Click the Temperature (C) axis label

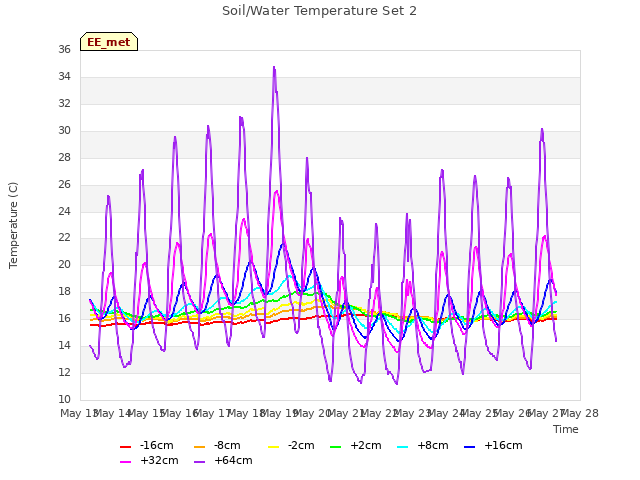click(x=13, y=225)
